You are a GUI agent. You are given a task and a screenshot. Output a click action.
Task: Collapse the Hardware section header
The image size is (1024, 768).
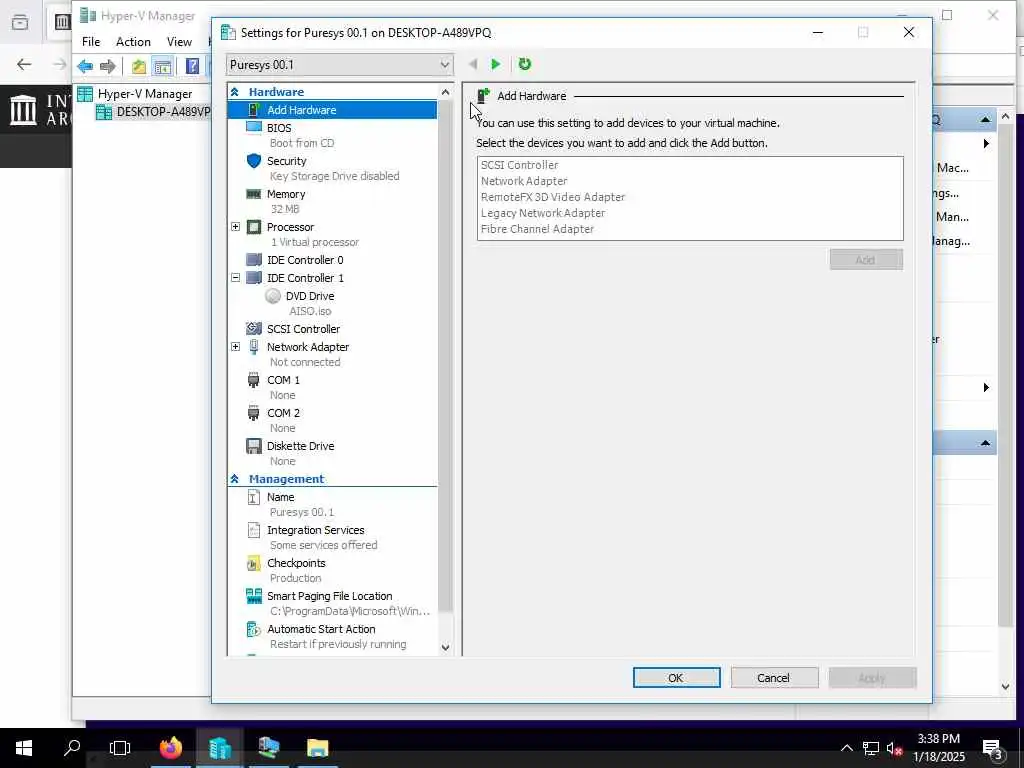pyautogui.click(x=234, y=92)
